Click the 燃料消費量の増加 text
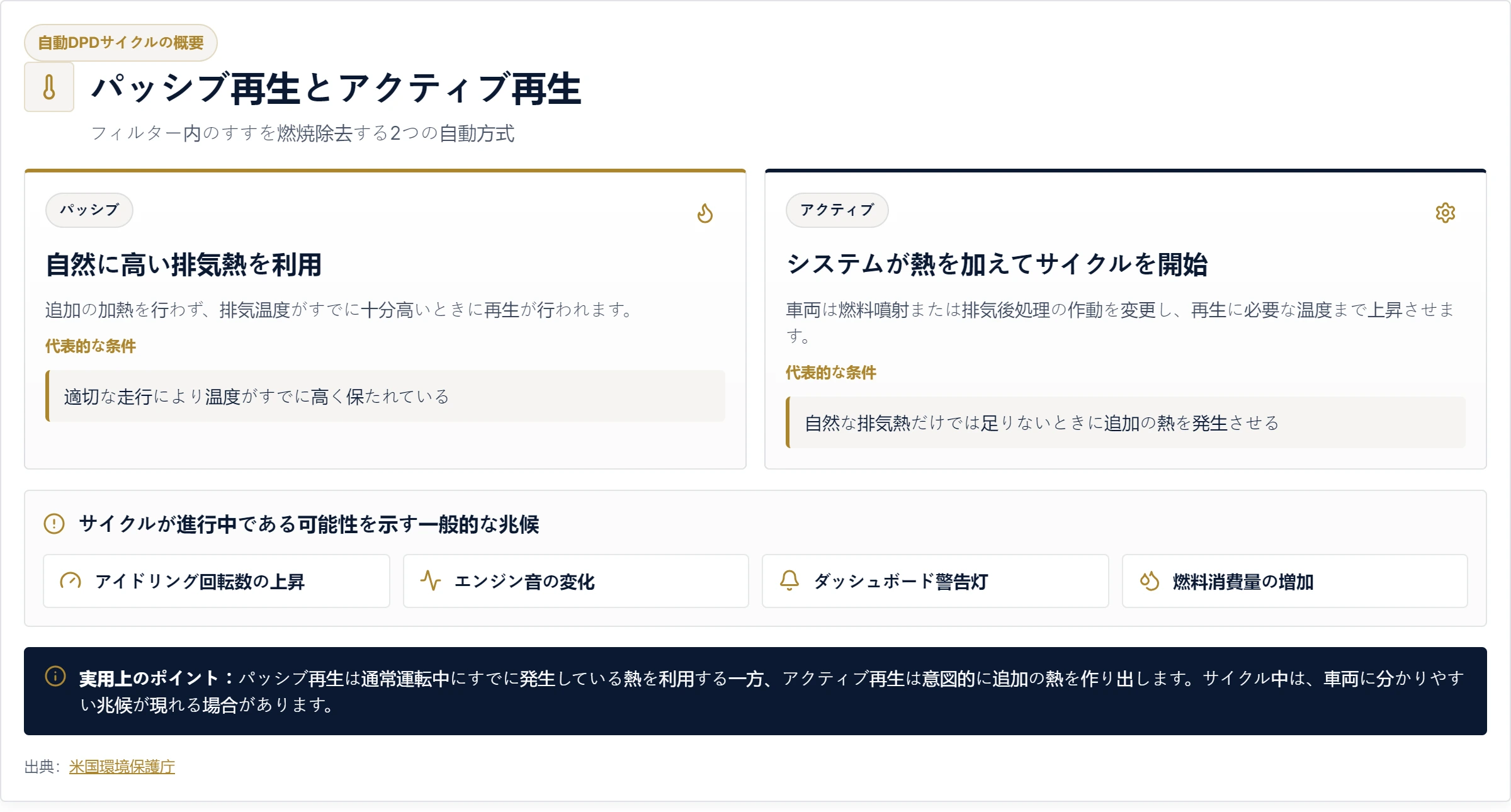Screen dimensions: 1511x812 click(1243, 581)
